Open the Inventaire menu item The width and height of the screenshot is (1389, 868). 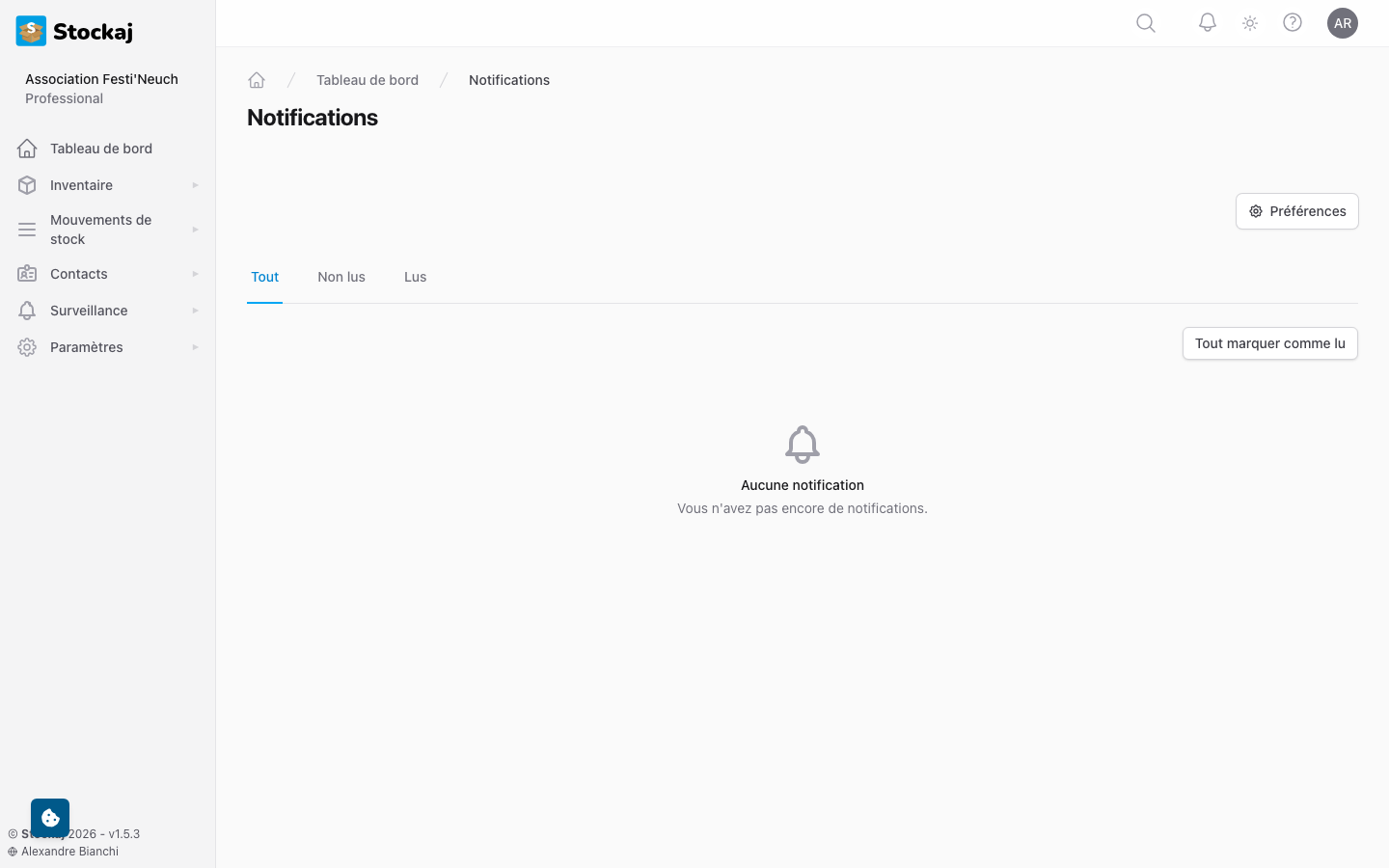pos(108,185)
